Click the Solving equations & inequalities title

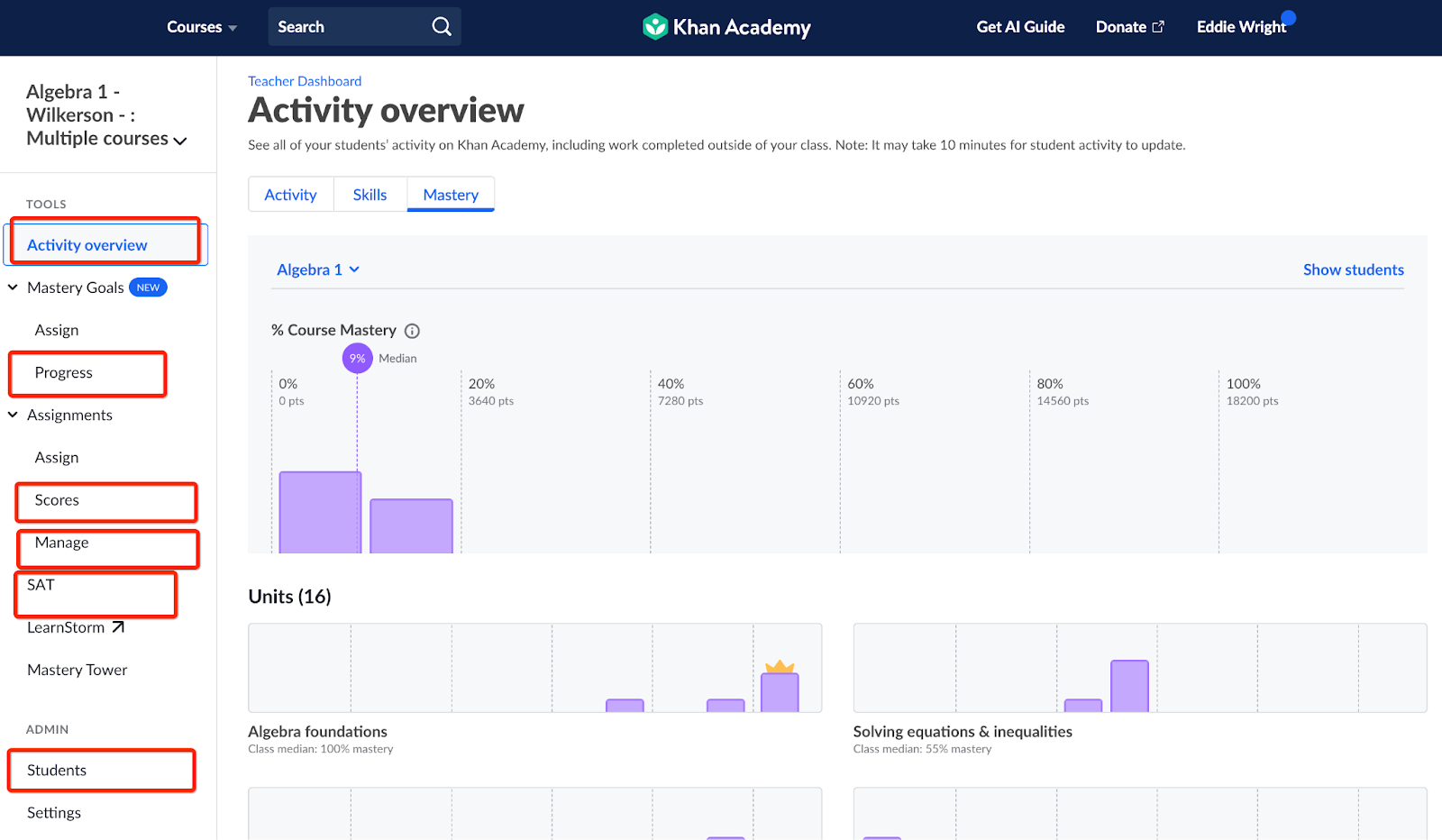[x=963, y=732]
